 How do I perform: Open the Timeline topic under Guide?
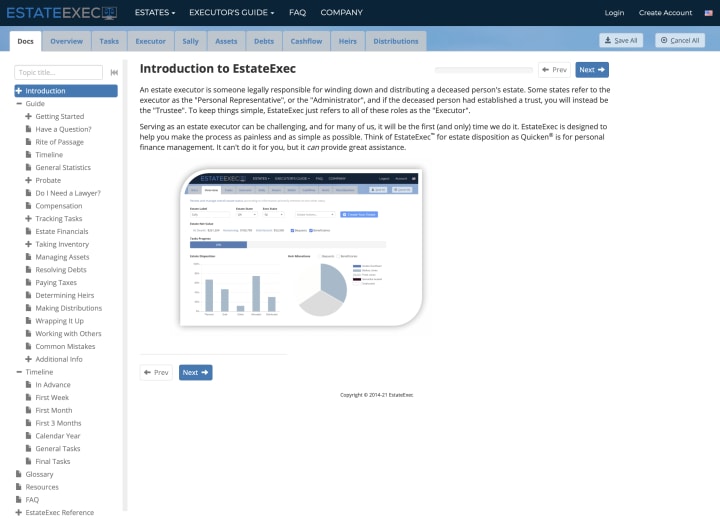coord(49,155)
